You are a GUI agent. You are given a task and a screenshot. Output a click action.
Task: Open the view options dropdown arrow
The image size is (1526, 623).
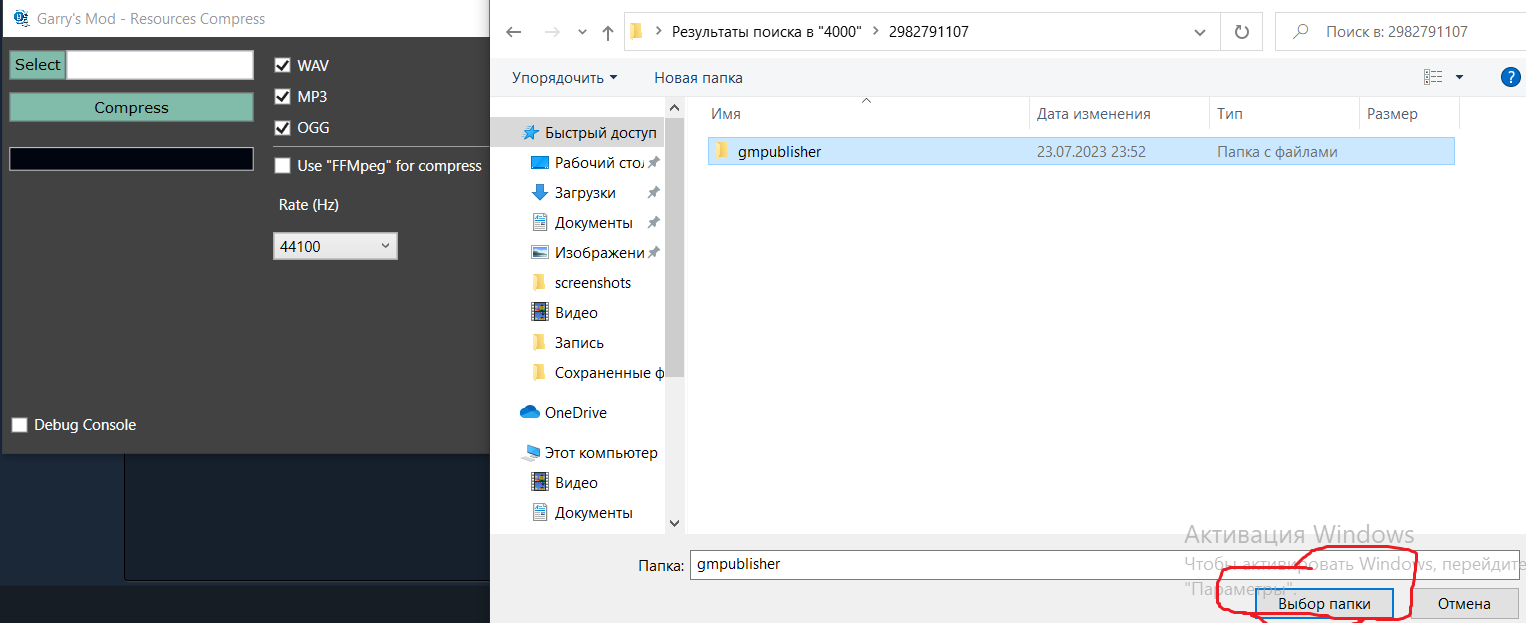pos(1459,77)
